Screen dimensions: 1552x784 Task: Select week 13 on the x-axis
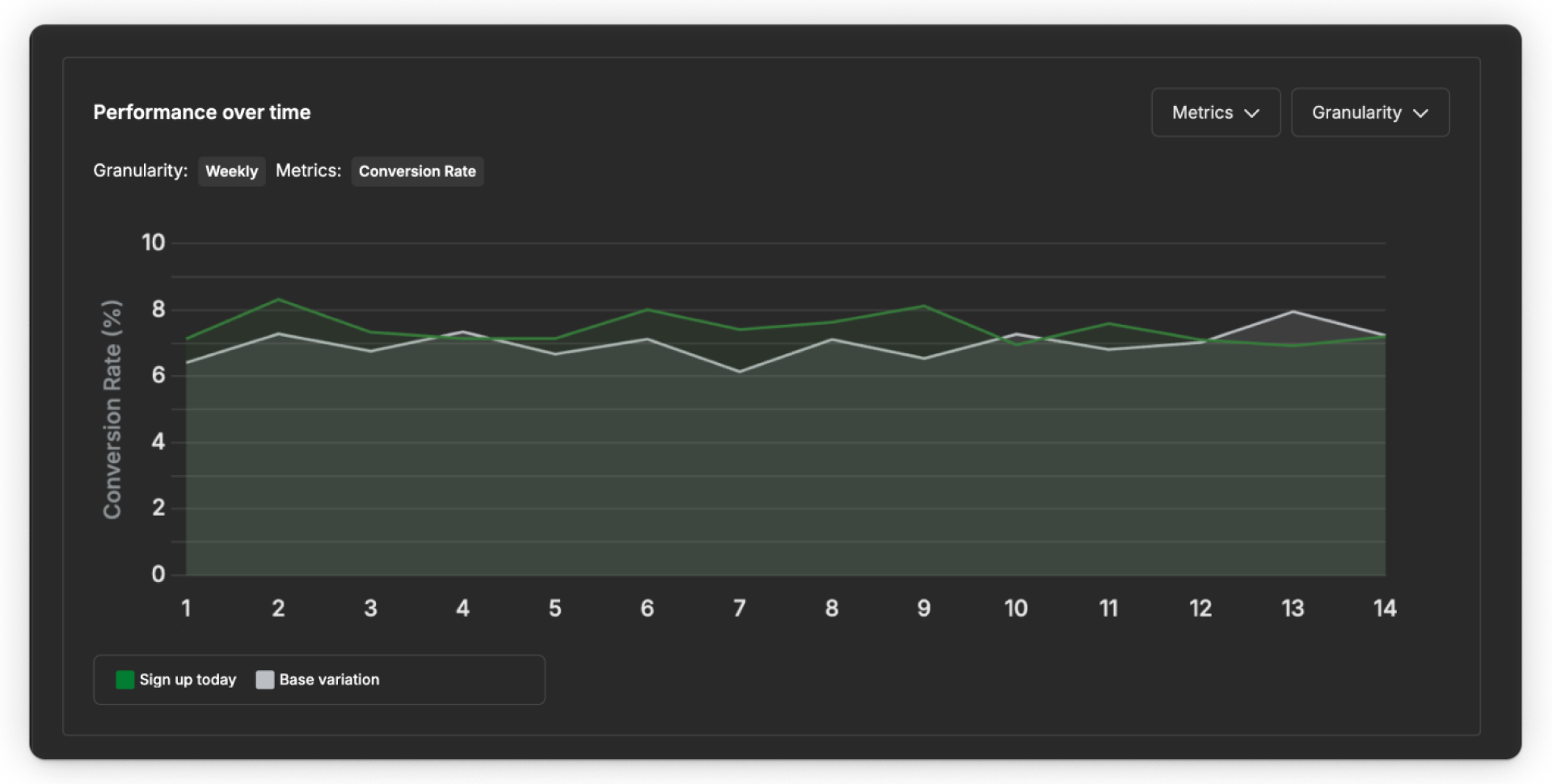(1293, 608)
